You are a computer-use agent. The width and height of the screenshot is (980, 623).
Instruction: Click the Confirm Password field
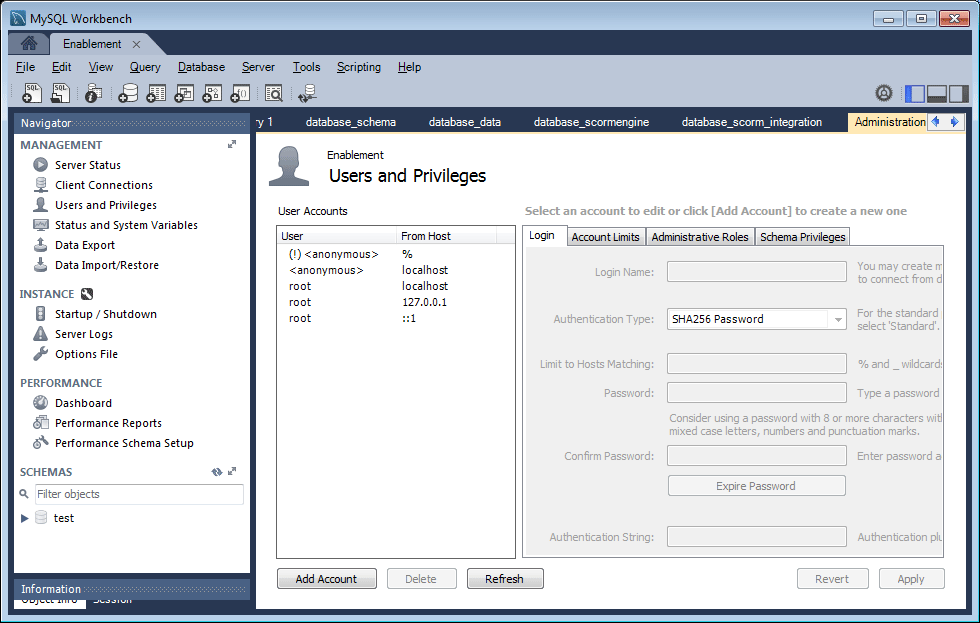click(x=756, y=456)
